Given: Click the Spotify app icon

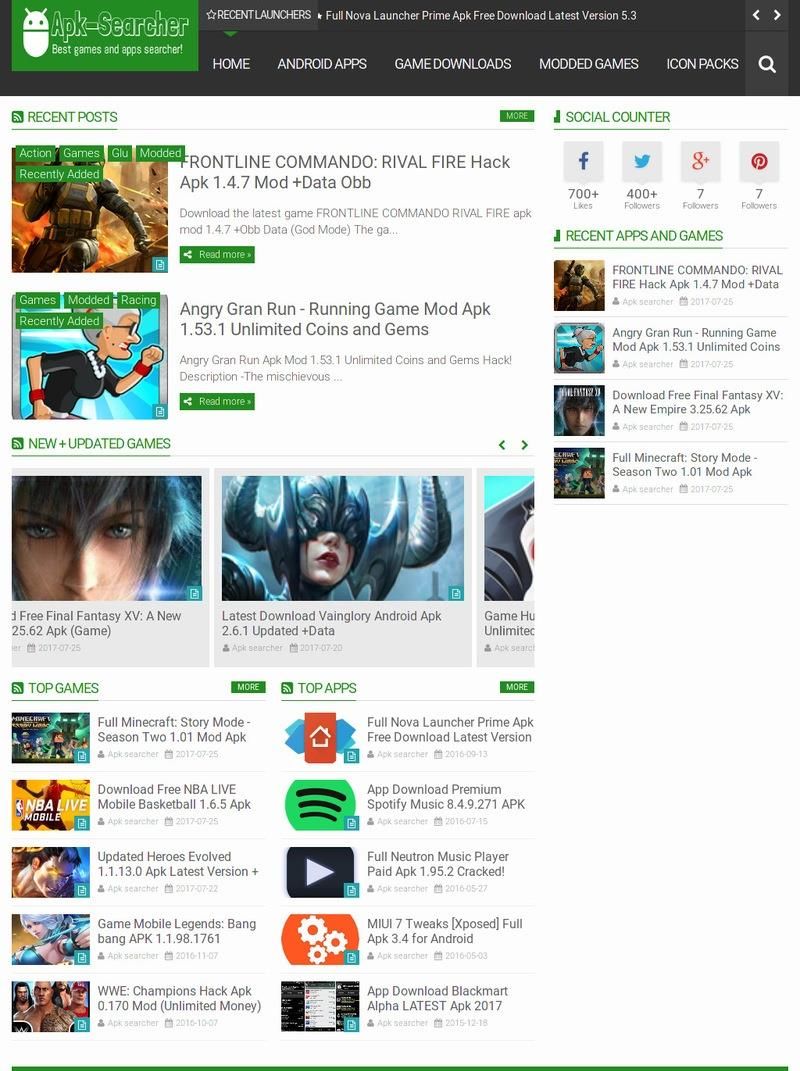Looking at the screenshot, I should (x=320, y=805).
